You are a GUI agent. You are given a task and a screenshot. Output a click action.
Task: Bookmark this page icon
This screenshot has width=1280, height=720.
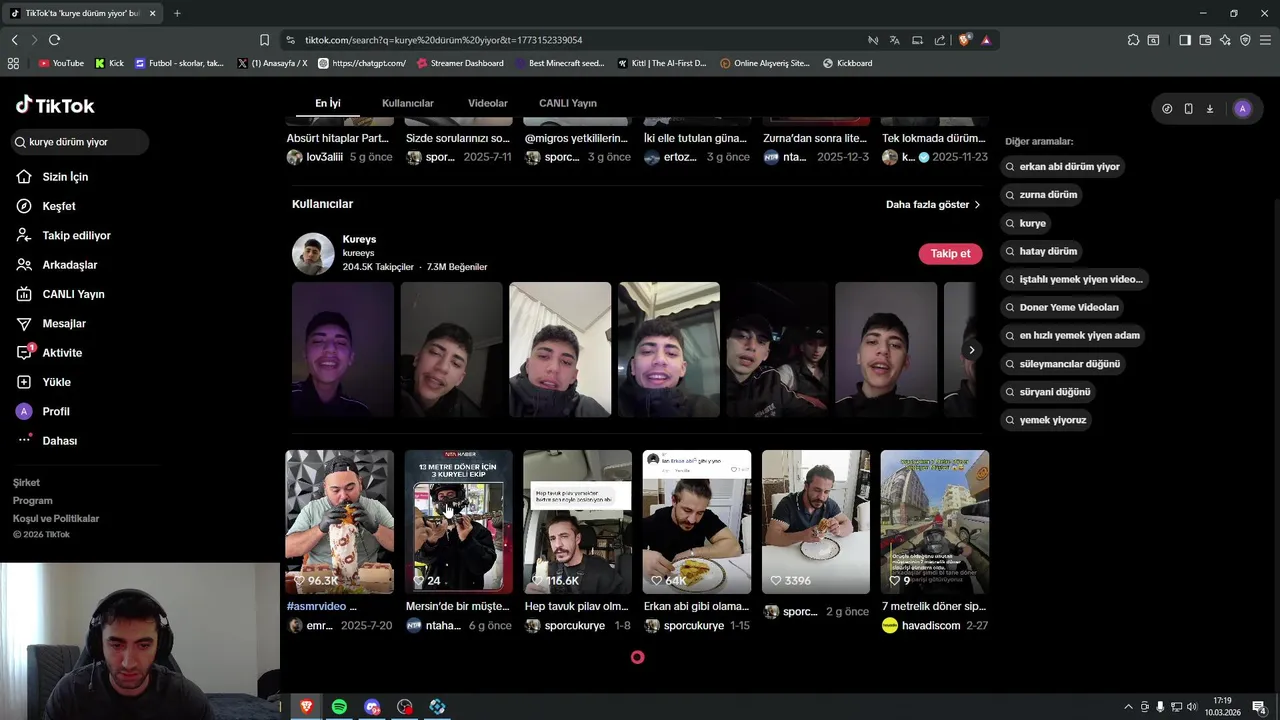point(264,40)
